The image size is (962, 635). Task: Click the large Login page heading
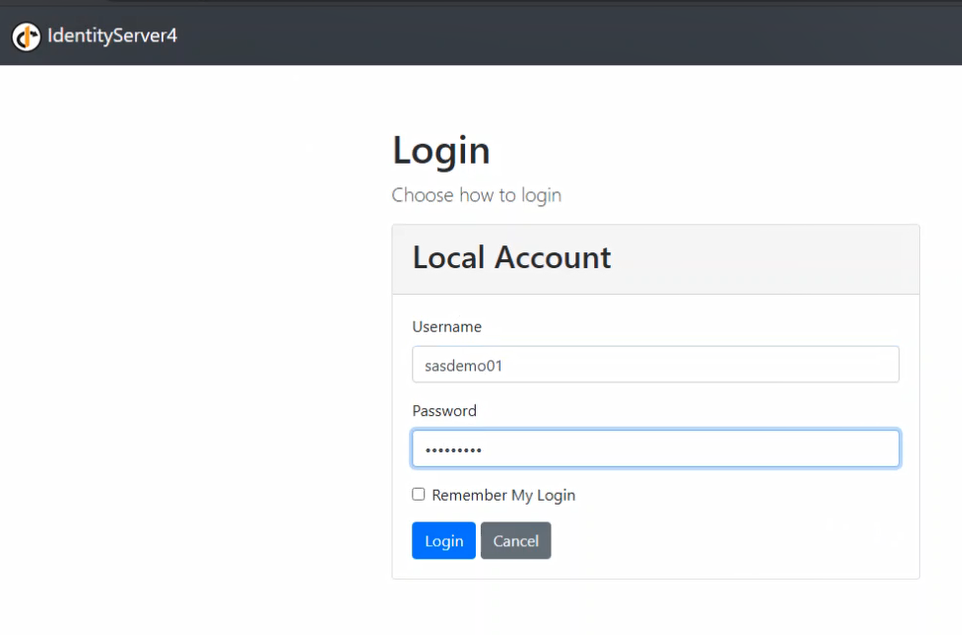pyautogui.click(x=441, y=151)
